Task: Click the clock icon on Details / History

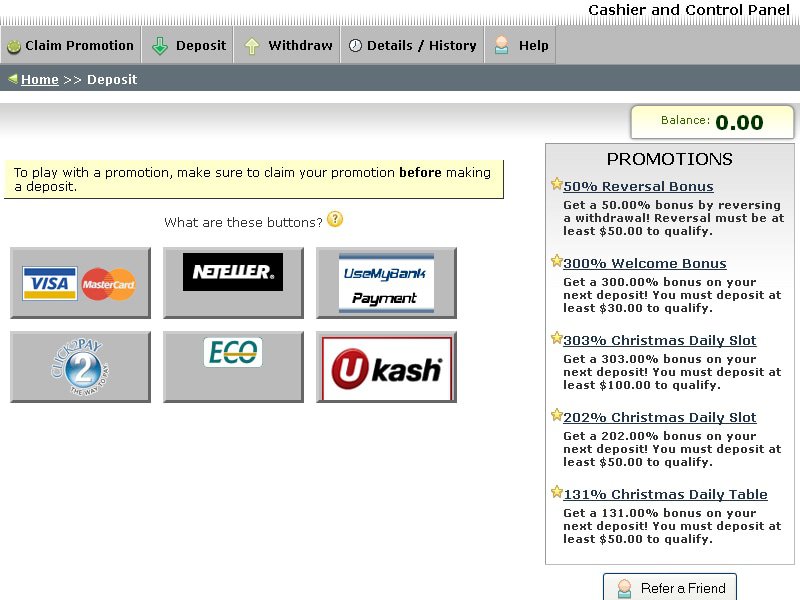Action: tap(355, 45)
